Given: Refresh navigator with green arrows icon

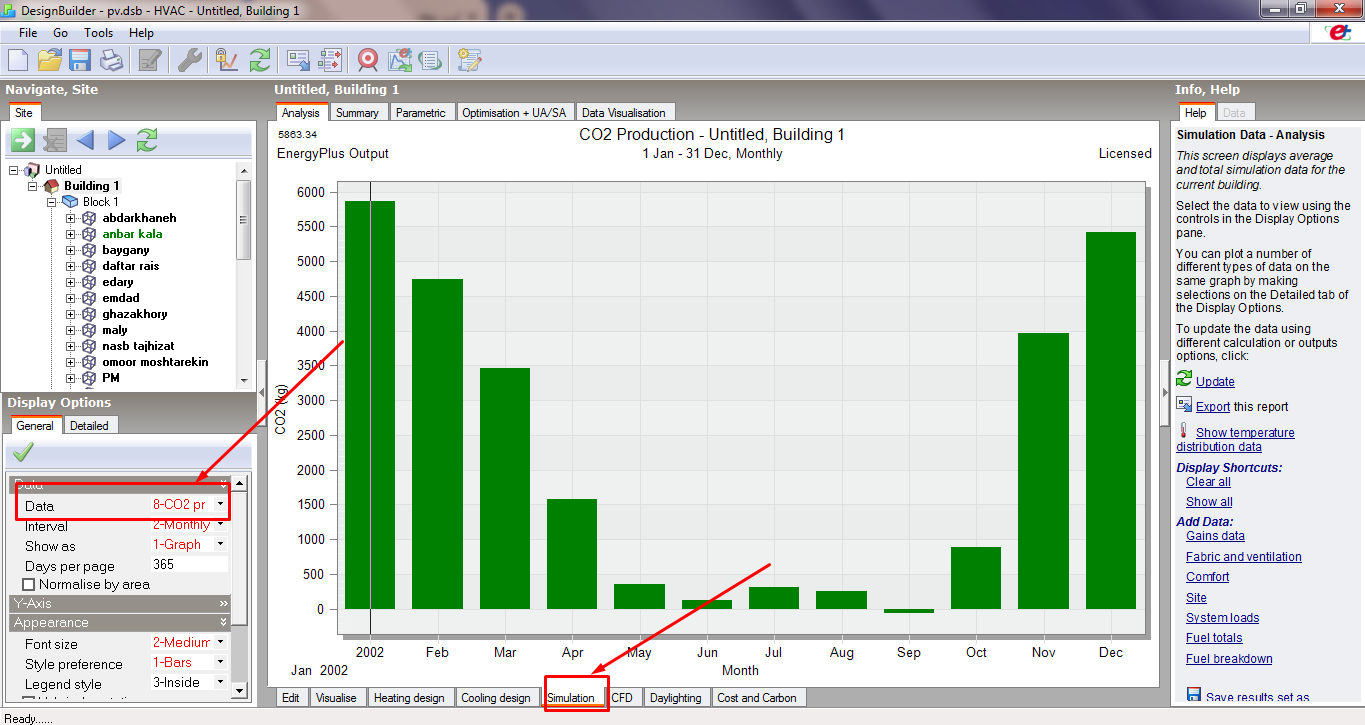Looking at the screenshot, I should coord(147,140).
